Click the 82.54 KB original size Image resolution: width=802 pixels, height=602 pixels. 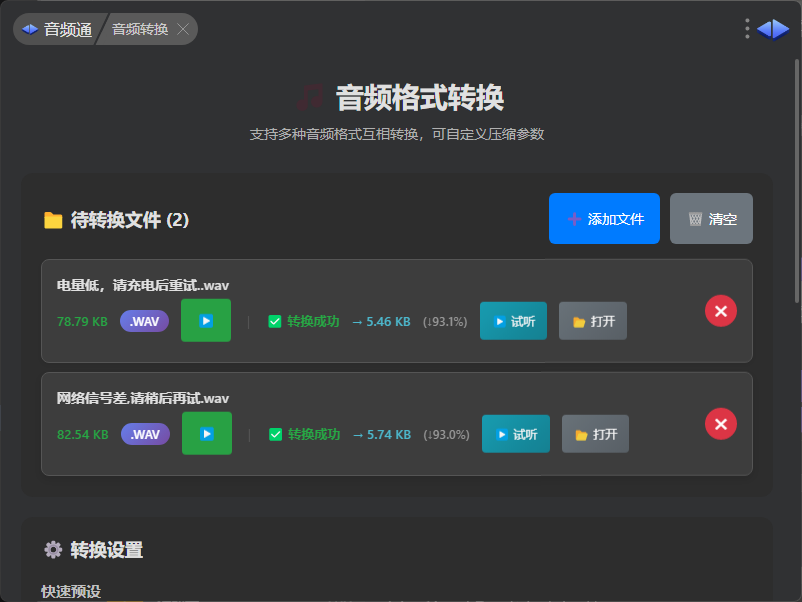coord(83,435)
